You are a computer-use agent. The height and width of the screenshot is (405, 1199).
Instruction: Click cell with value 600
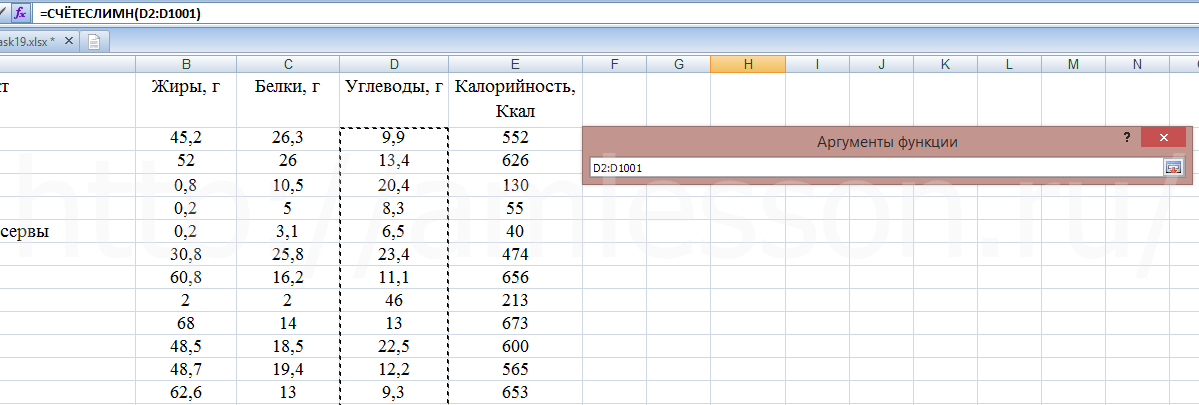click(515, 346)
